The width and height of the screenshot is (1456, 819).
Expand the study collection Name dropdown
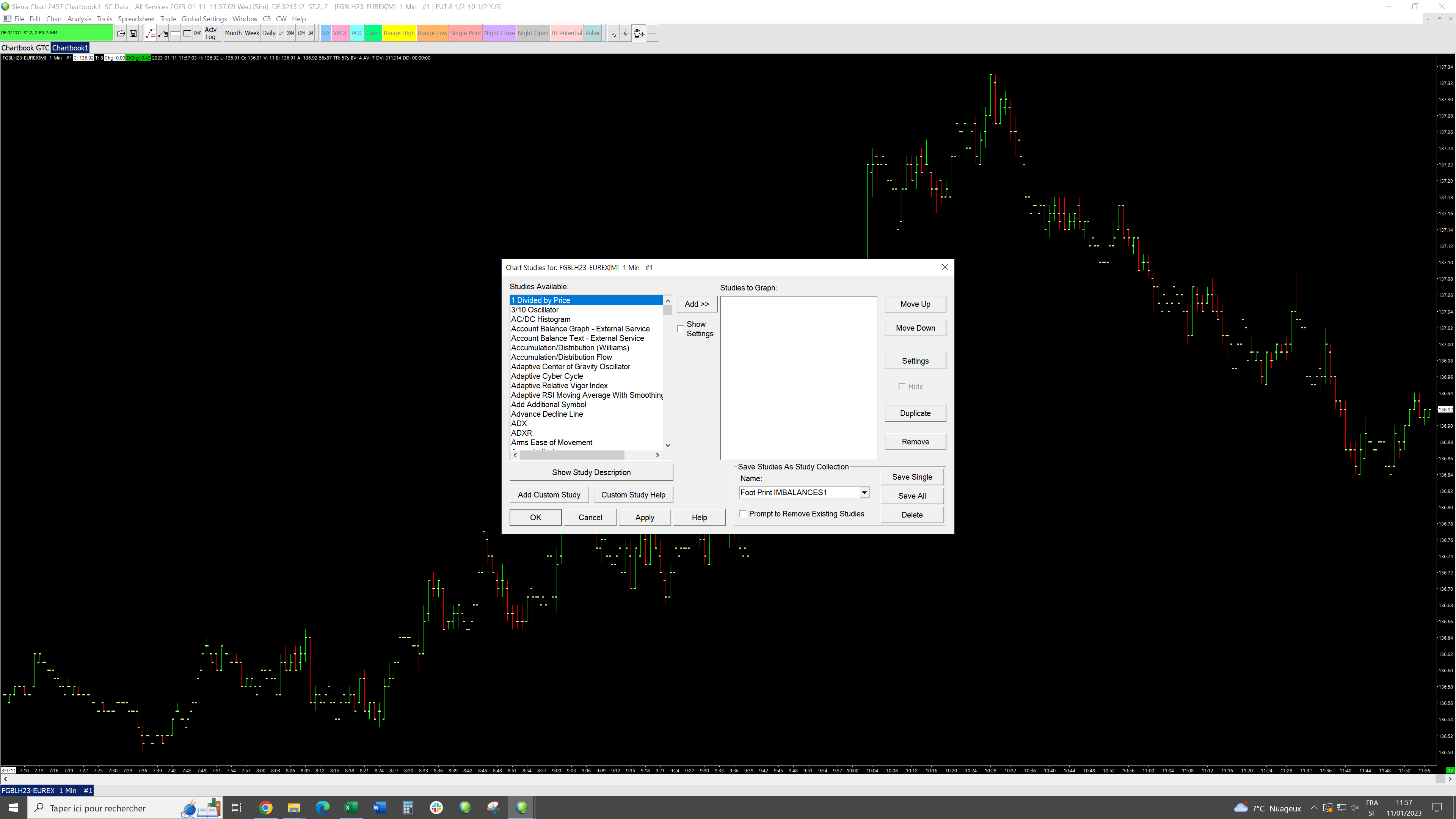click(x=864, y=493)
